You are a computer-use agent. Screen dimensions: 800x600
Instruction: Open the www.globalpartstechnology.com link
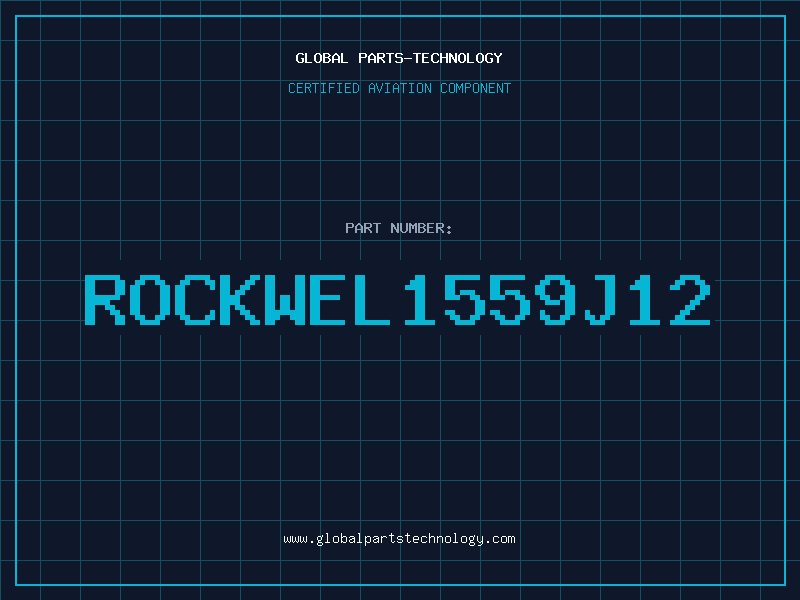[399, 539]
